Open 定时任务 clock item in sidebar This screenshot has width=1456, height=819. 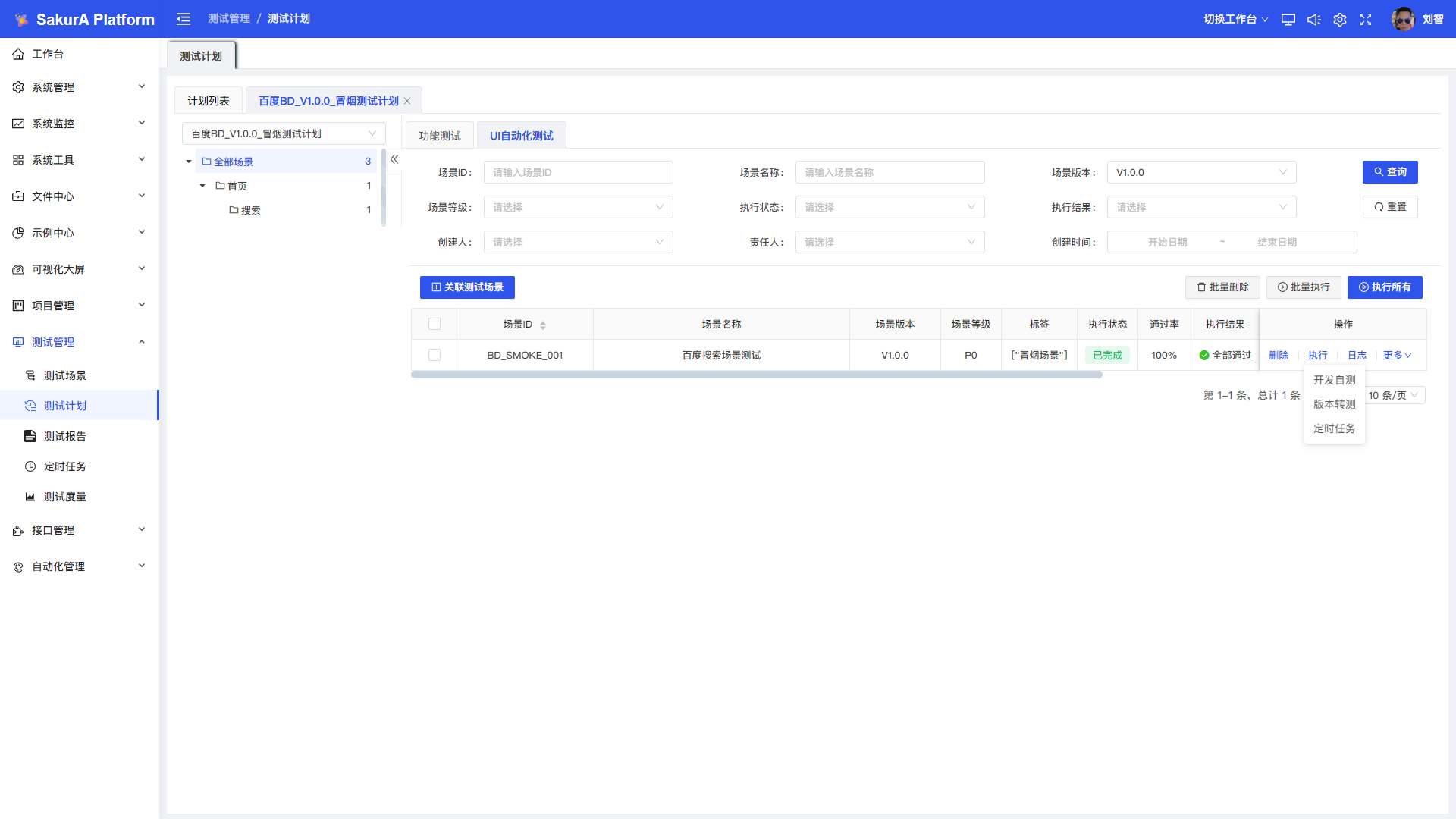pos(64,466)
